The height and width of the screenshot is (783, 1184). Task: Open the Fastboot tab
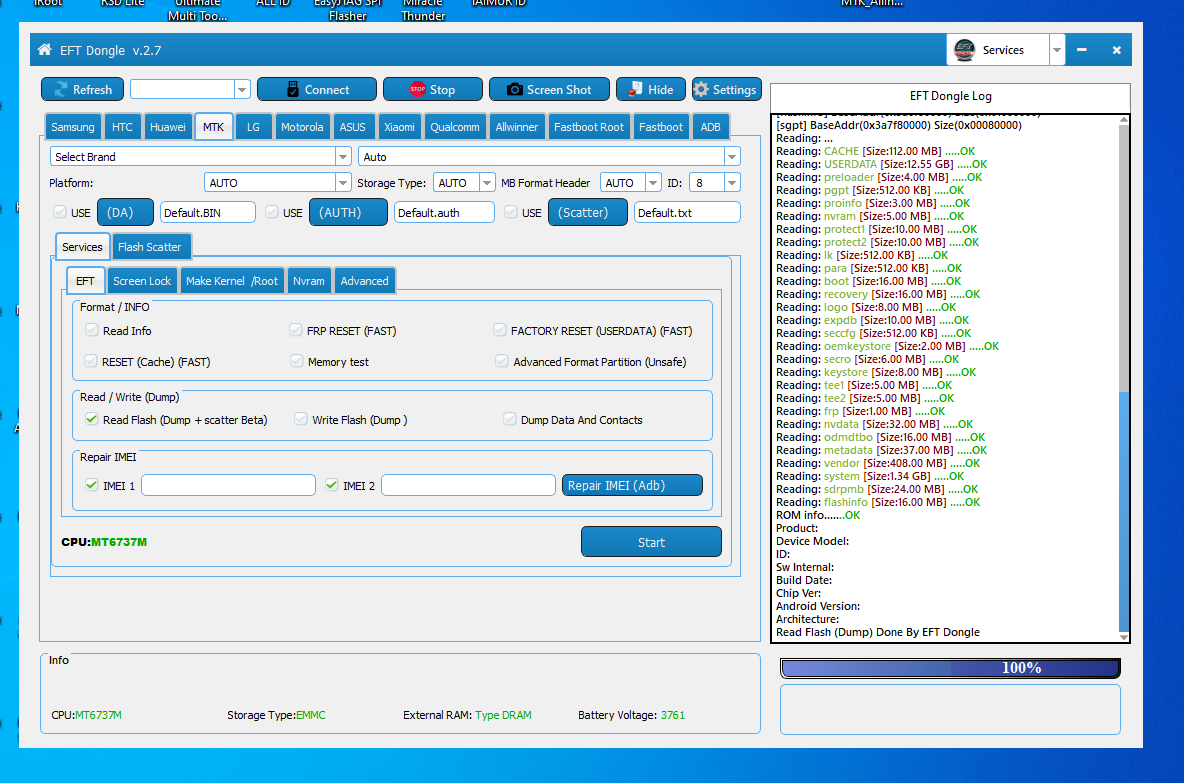(x=660, y=127)
